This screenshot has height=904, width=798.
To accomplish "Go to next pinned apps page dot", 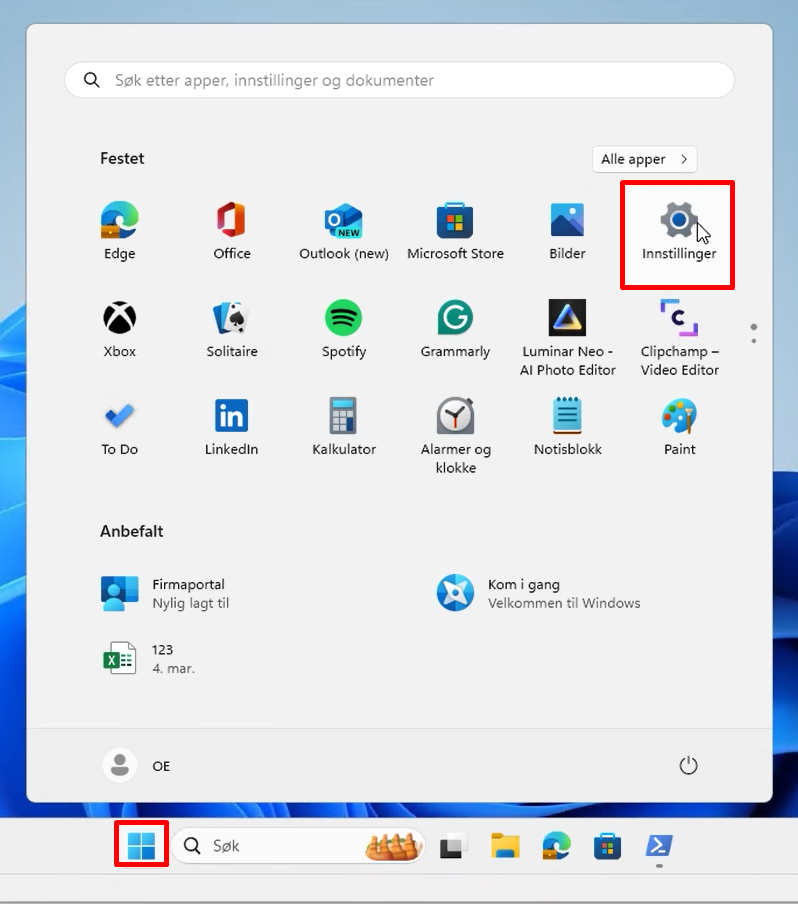I will (754, 341).
